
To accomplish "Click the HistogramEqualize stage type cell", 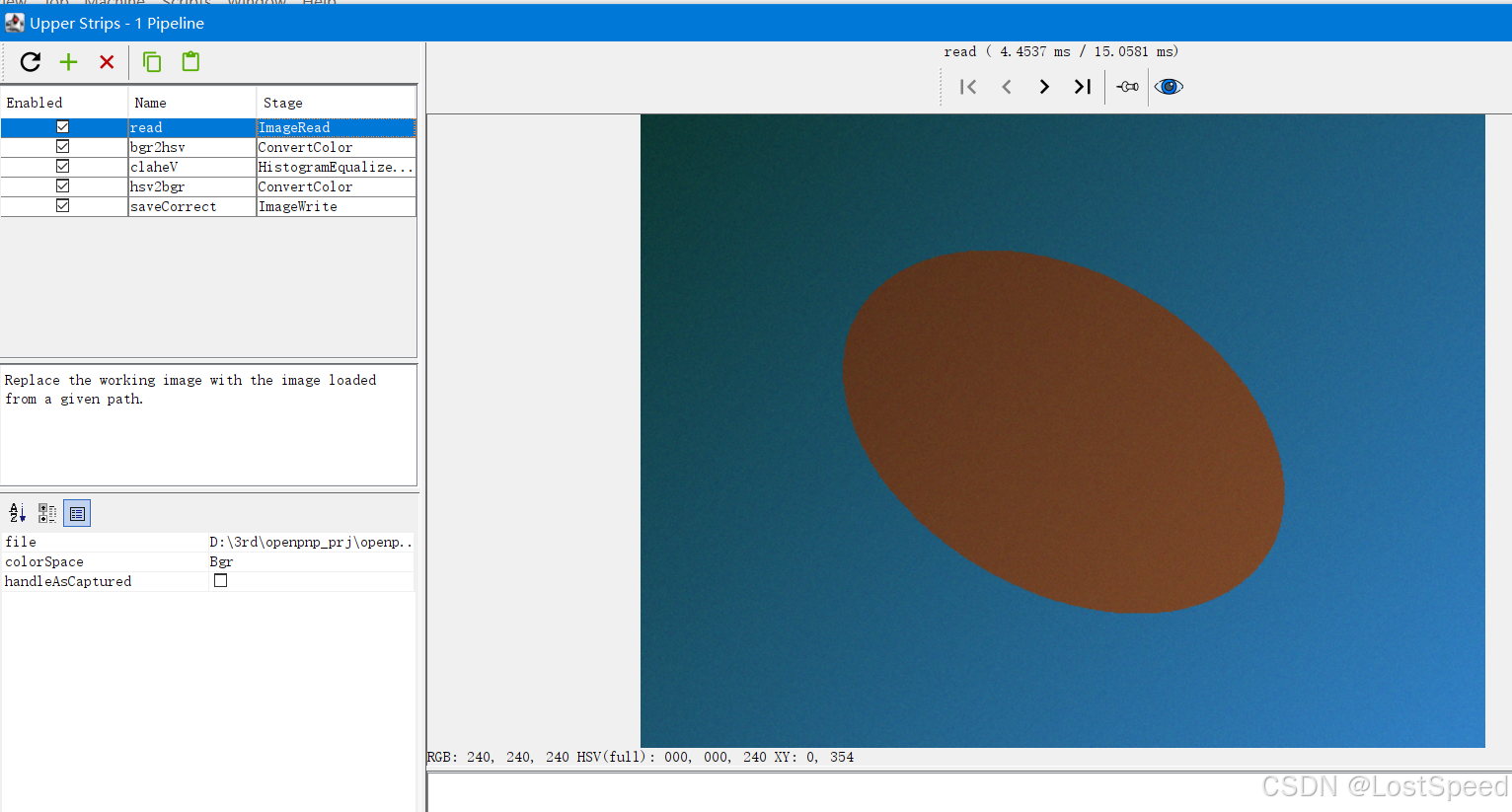I will [337, 167].
